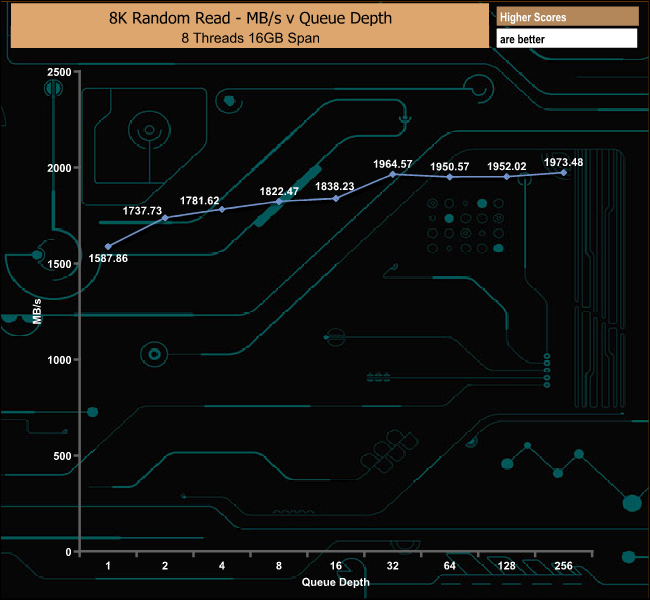
Task: Select the 1822.47 data value label
Action: coord(279,191)
